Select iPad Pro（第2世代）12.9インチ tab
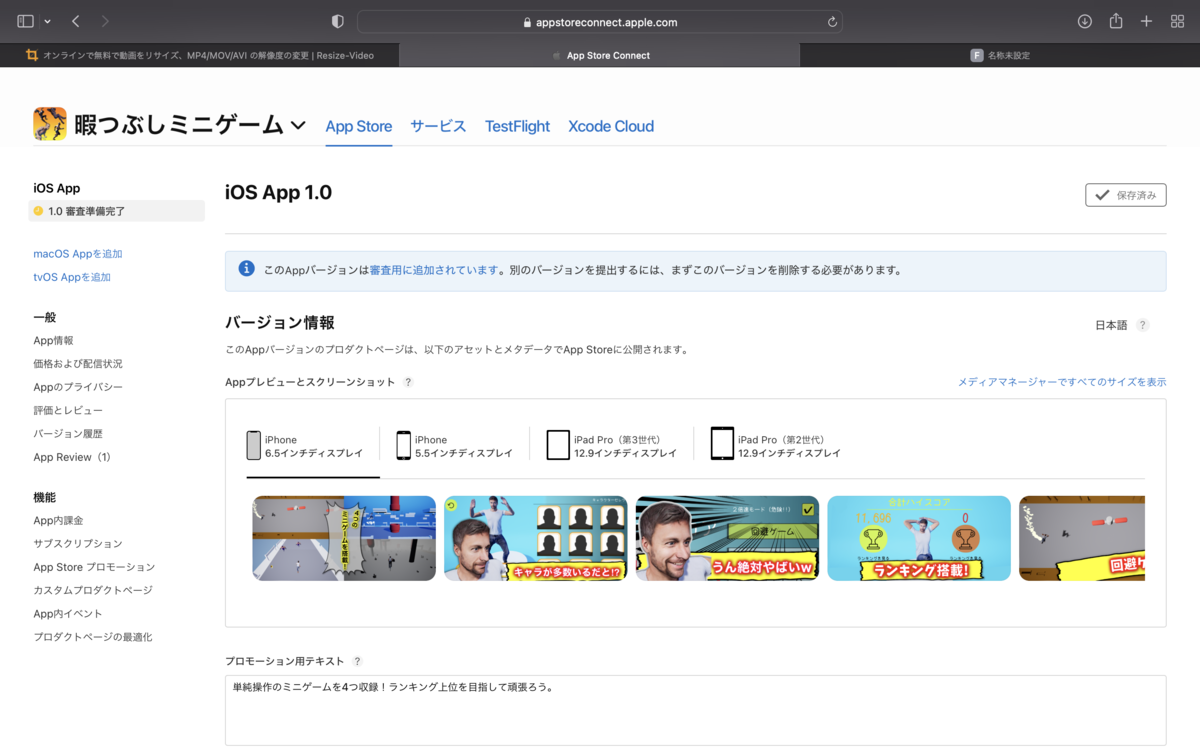Screen dimensions: 1200x750 click(x=776, y=446)
